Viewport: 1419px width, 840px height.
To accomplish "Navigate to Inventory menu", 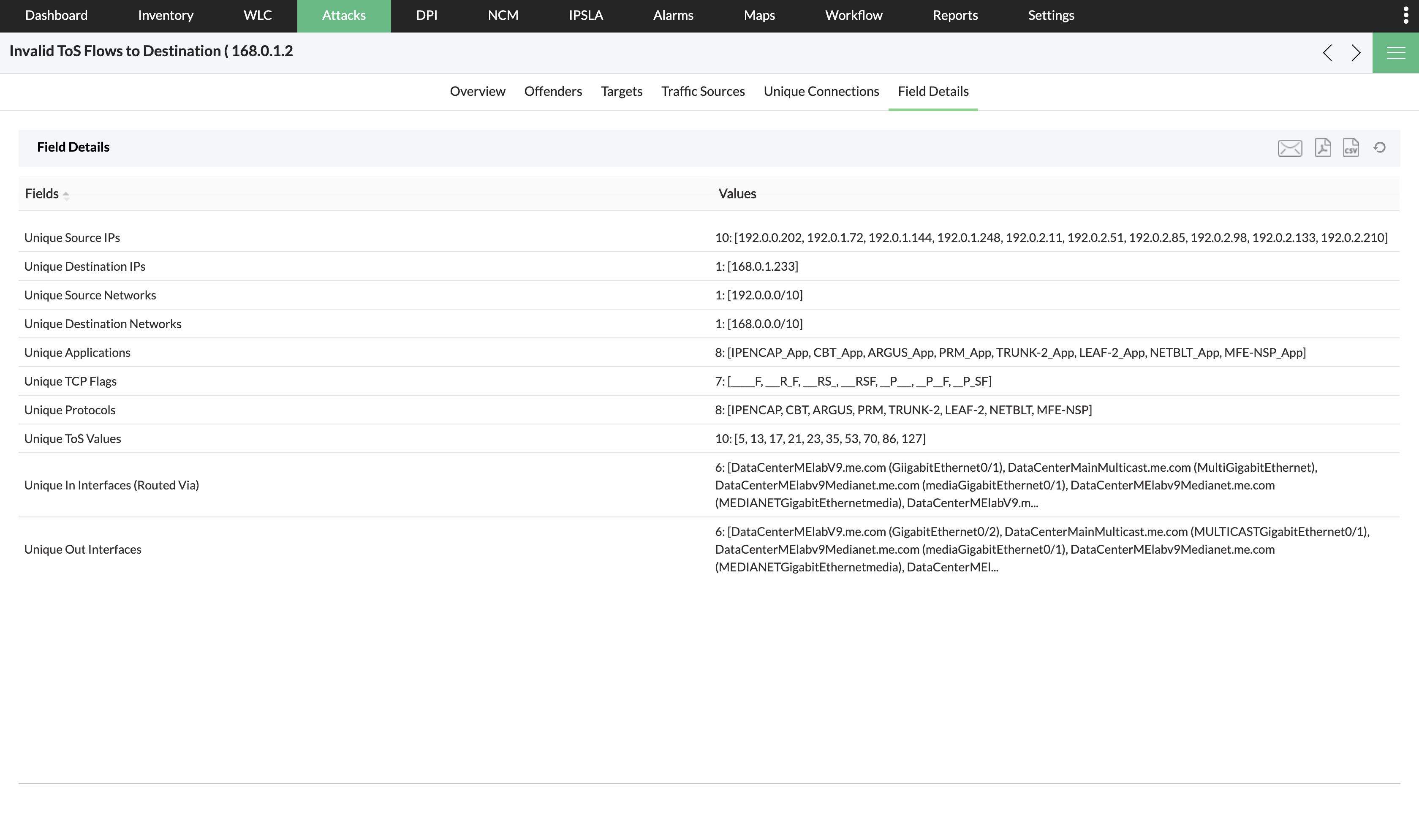I will [165, 15].
